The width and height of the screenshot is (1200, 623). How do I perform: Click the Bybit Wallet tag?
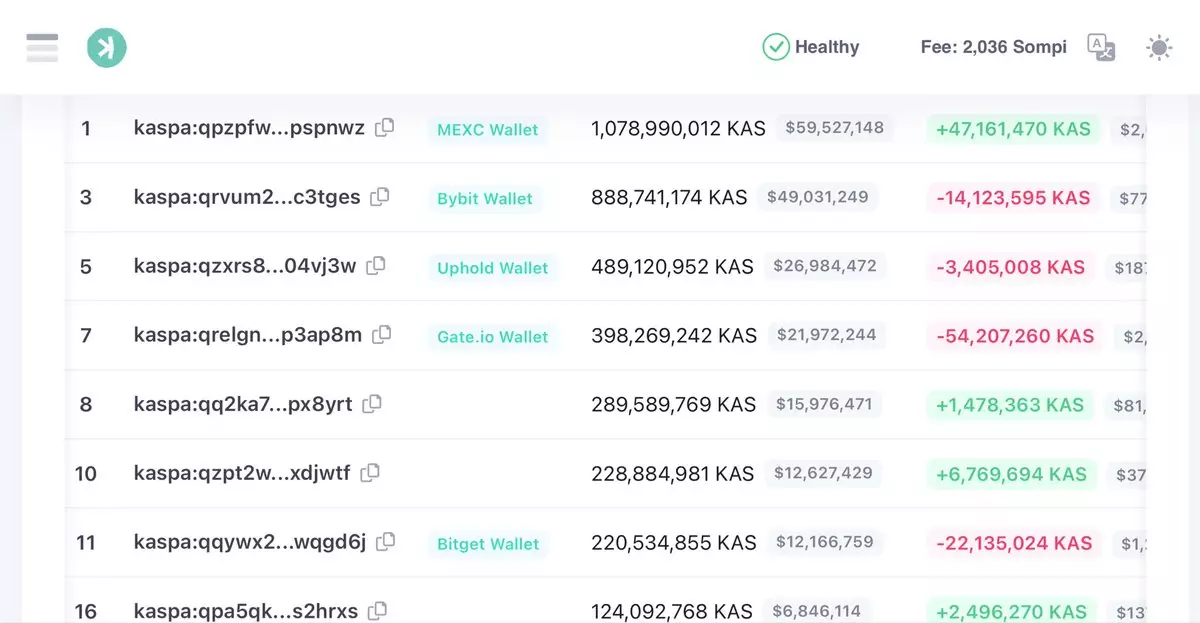pyautogui.click(x=485, y=199)
